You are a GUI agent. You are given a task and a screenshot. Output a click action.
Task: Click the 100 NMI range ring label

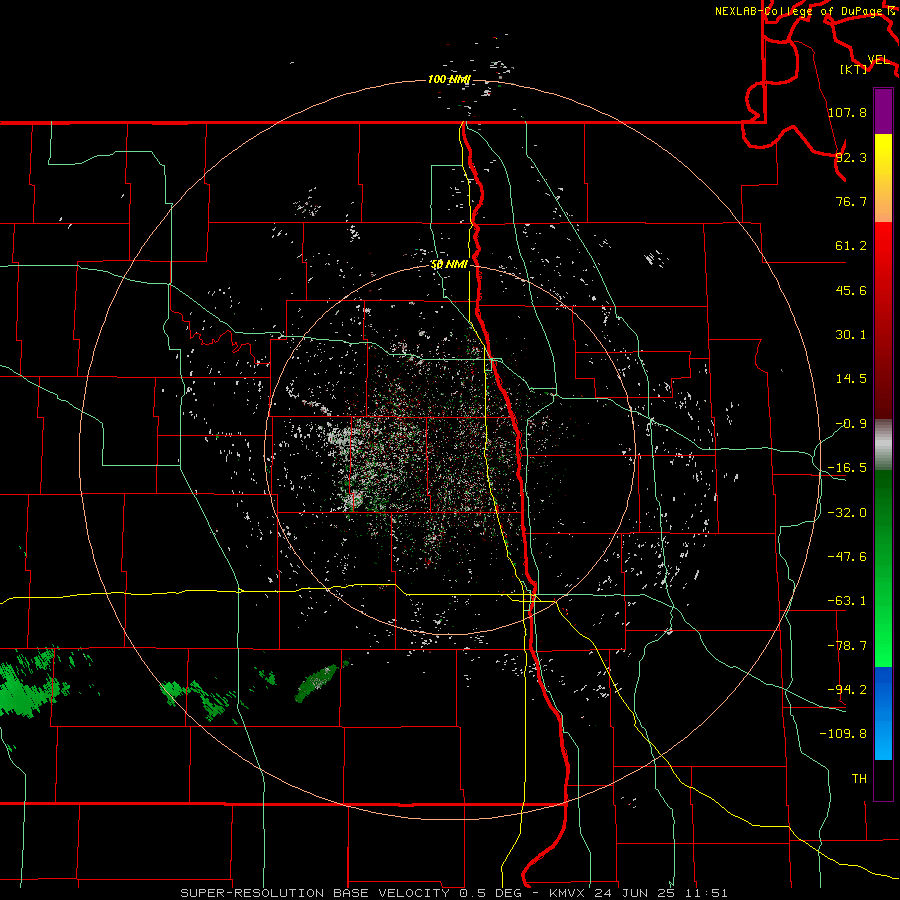click(449, 79)
